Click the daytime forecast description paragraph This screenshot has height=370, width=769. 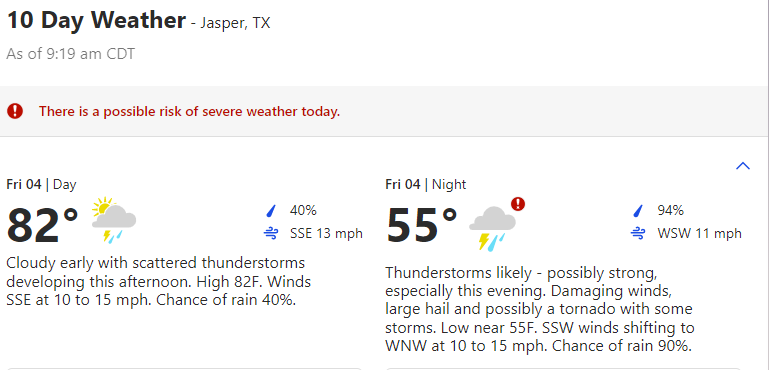point(159,281)
